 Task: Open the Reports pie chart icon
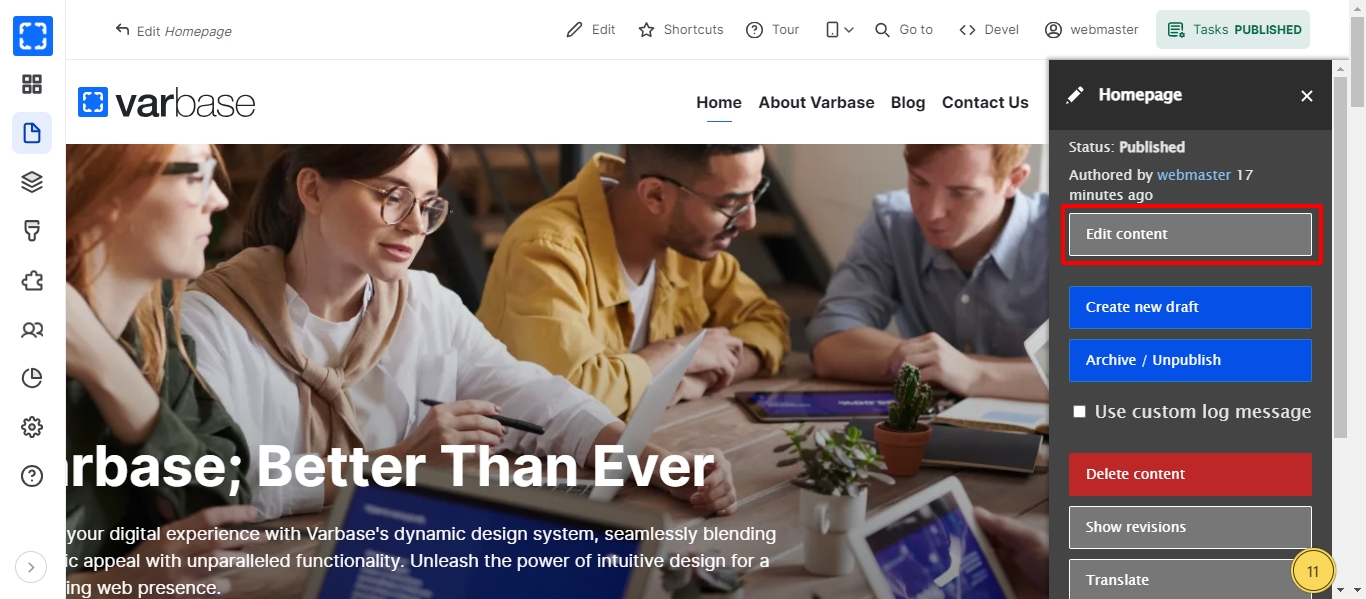[32, 378]
